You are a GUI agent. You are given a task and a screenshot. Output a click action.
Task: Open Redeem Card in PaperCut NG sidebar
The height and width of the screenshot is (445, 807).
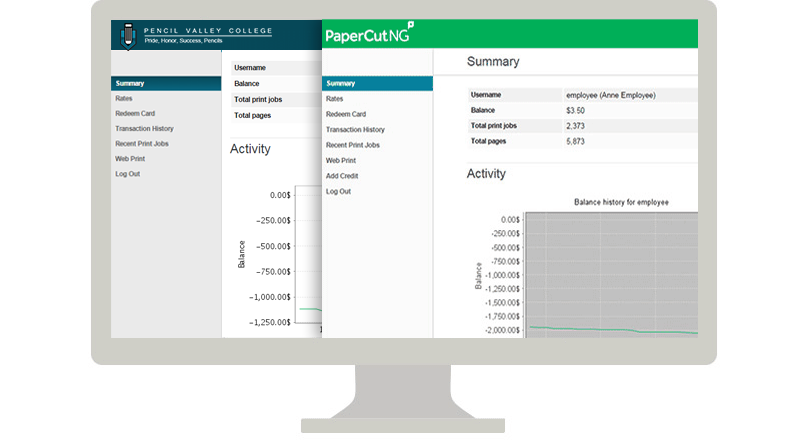click(x=346, y=114)
